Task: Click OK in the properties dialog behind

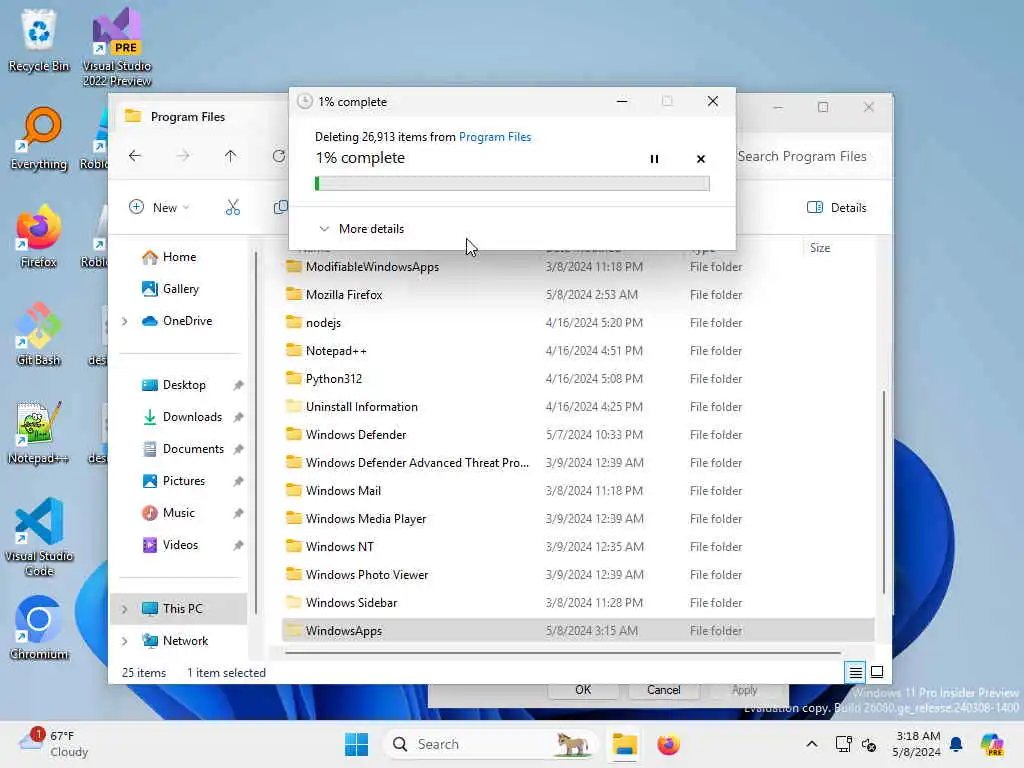Action: (x=583, y=690)
